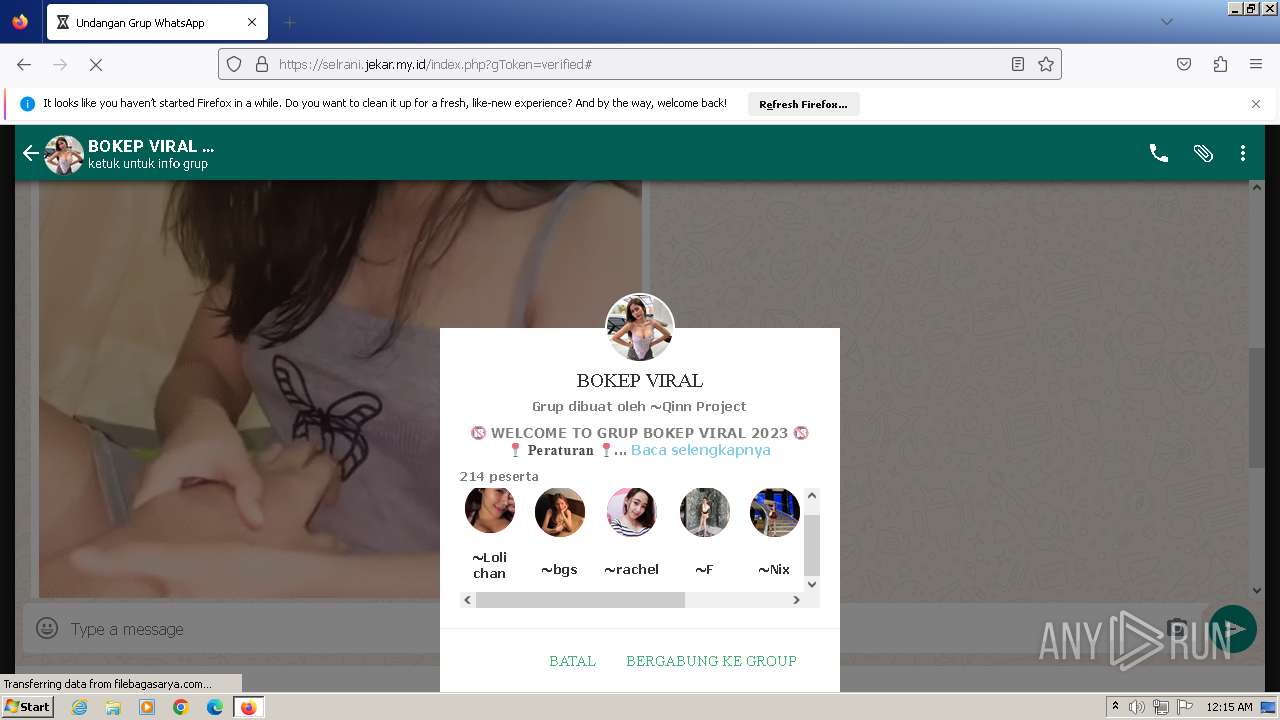Click the group avatar in chat header
The height and width of the screenshot is (720, 1280).
pos(64,154)
